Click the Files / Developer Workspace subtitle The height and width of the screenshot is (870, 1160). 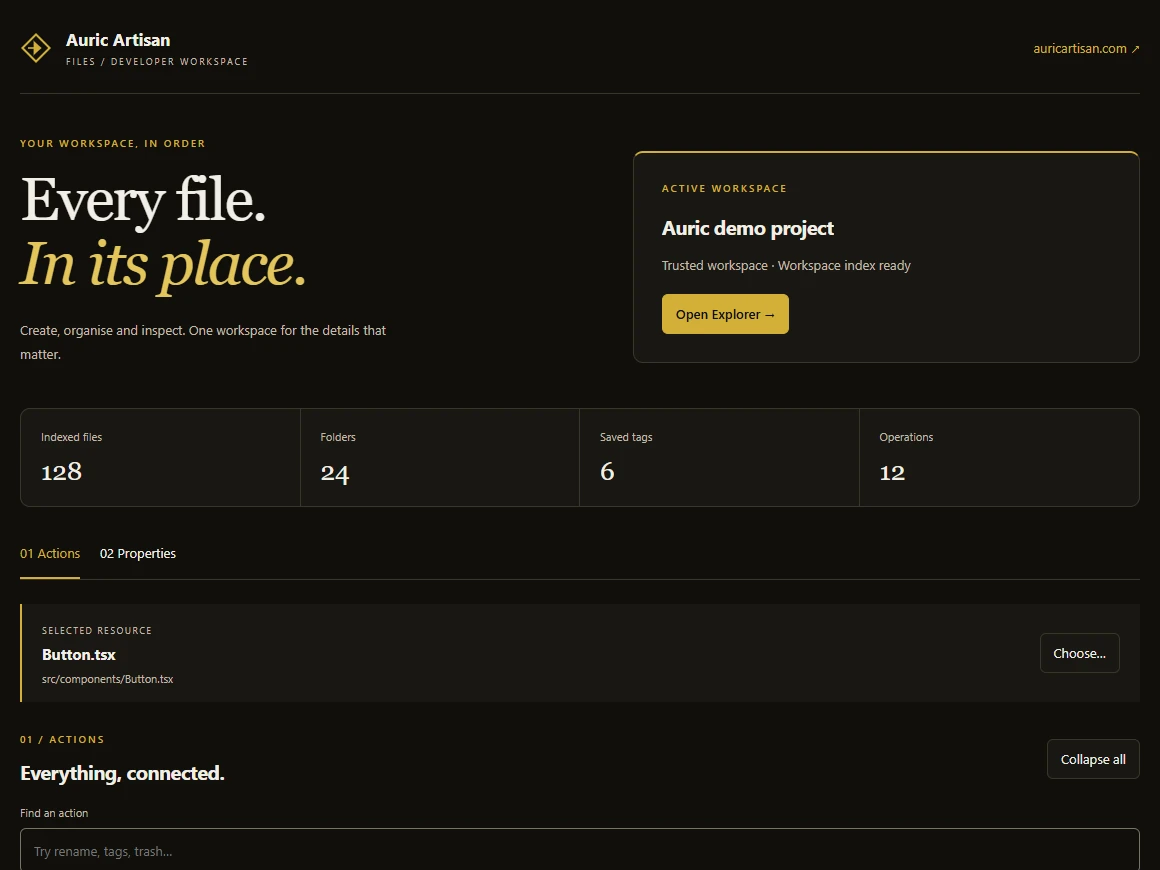[157, 61]
